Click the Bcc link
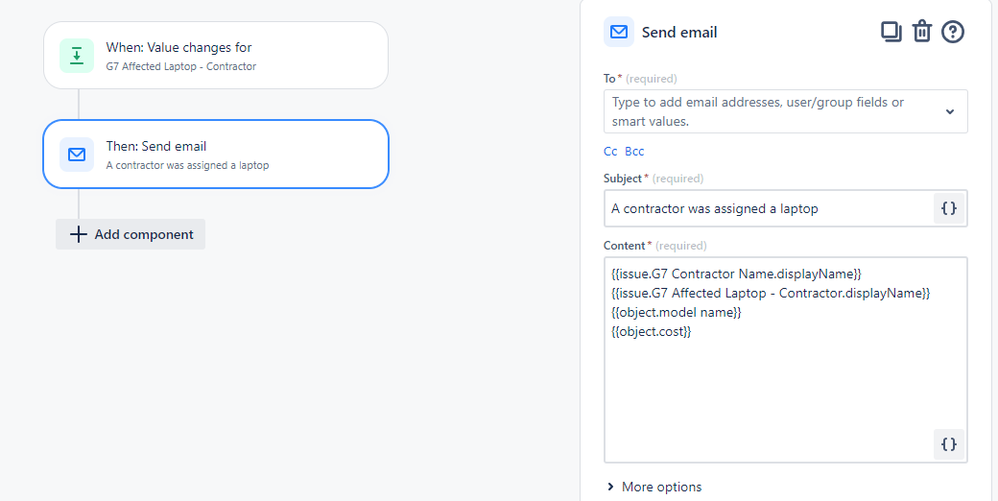Image resolution: width=998 pixels, height=501 pixels. [x=634, y=151]
